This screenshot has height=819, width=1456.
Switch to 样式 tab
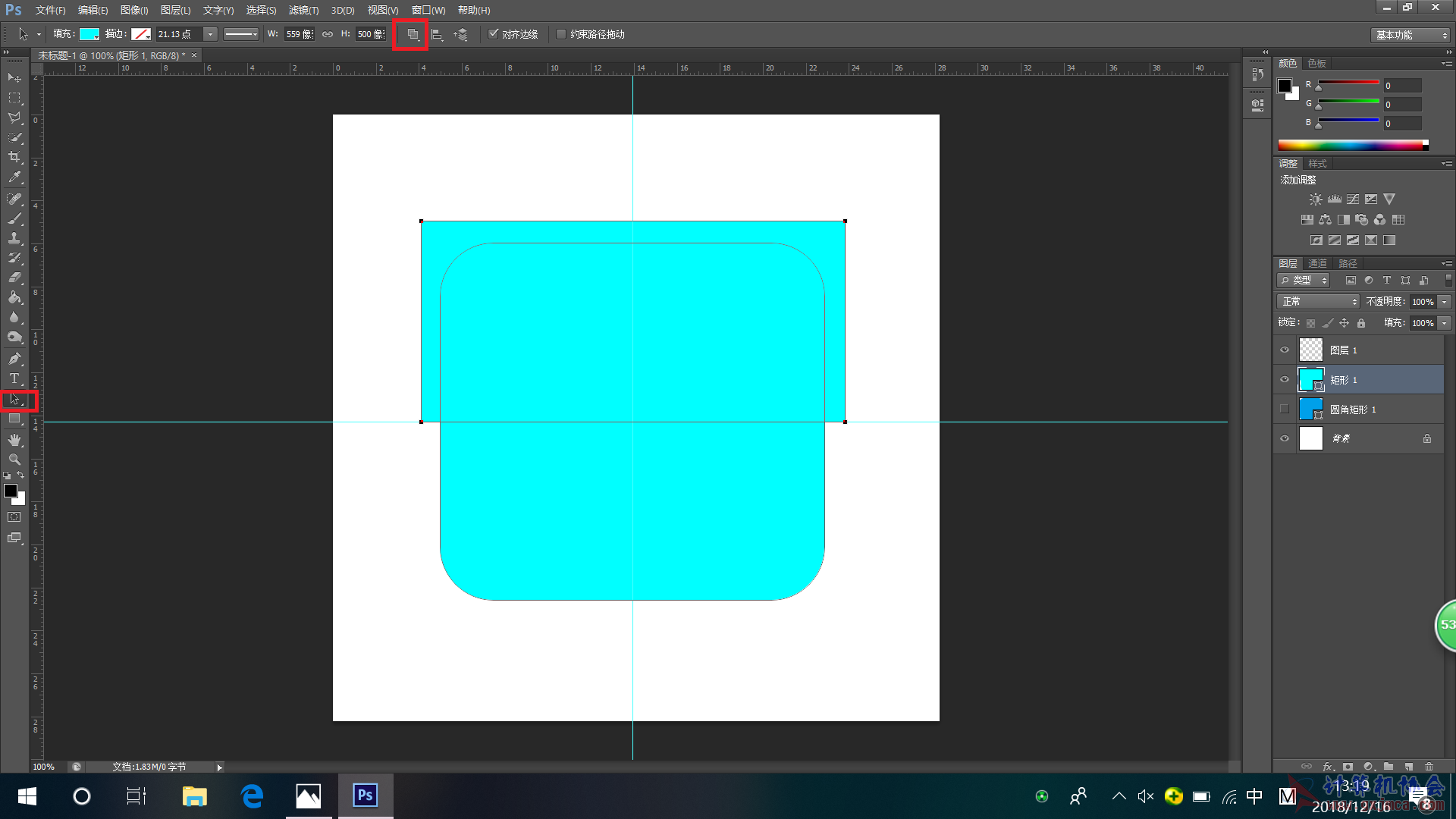coord(1317,163)
